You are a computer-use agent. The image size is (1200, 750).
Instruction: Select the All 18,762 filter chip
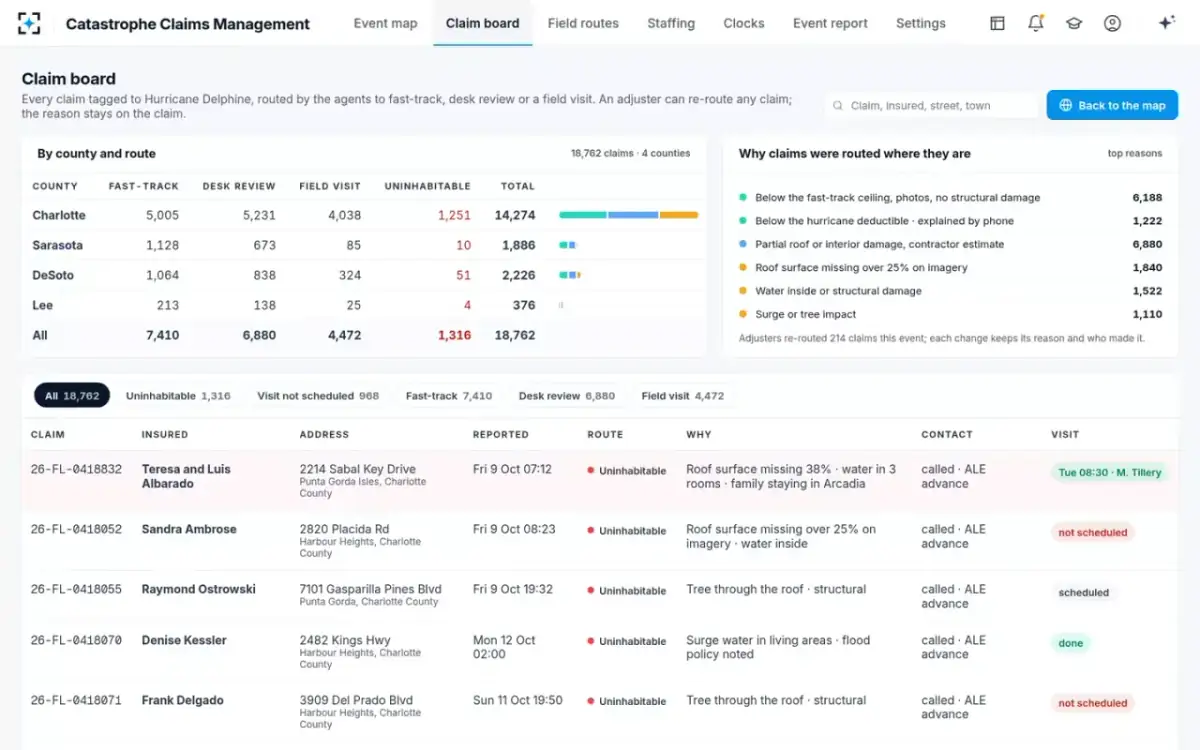72,396
